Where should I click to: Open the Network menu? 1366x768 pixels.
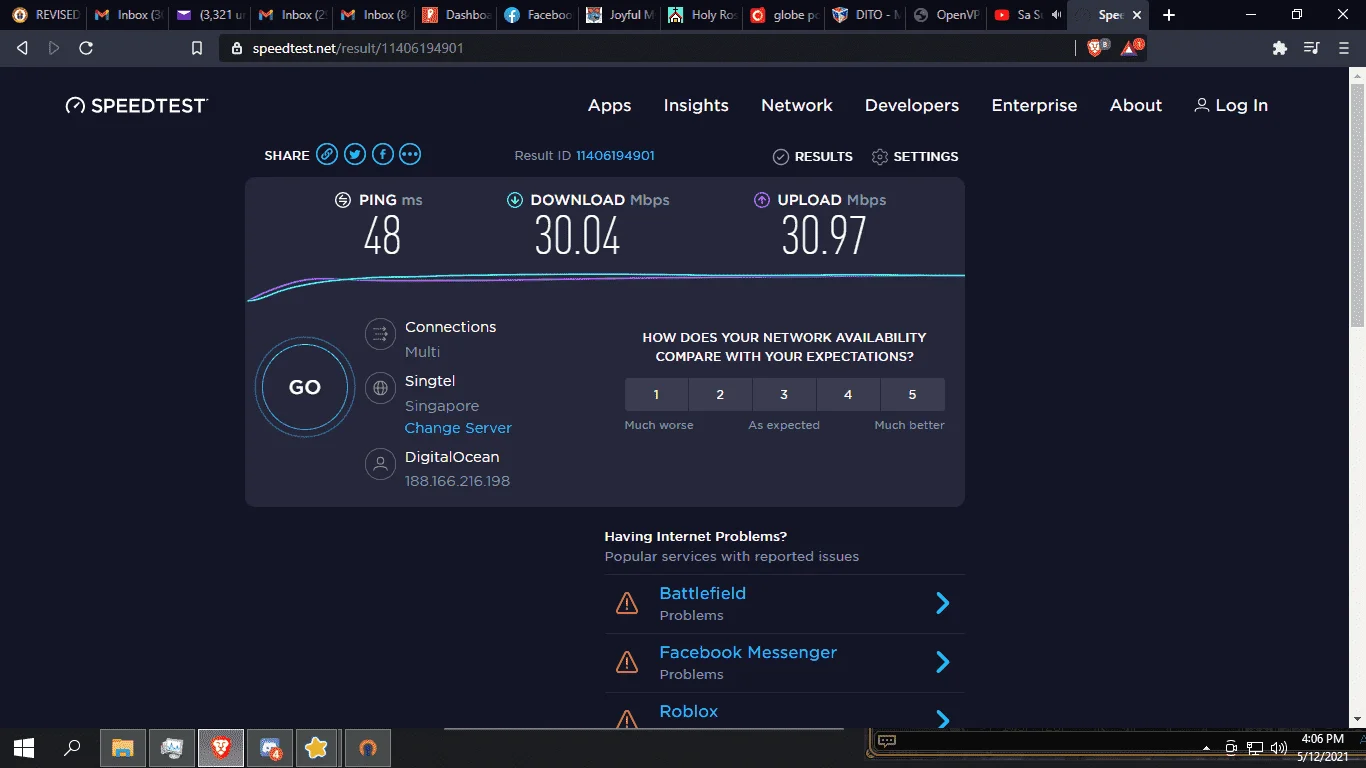click(x=797, y=105)
